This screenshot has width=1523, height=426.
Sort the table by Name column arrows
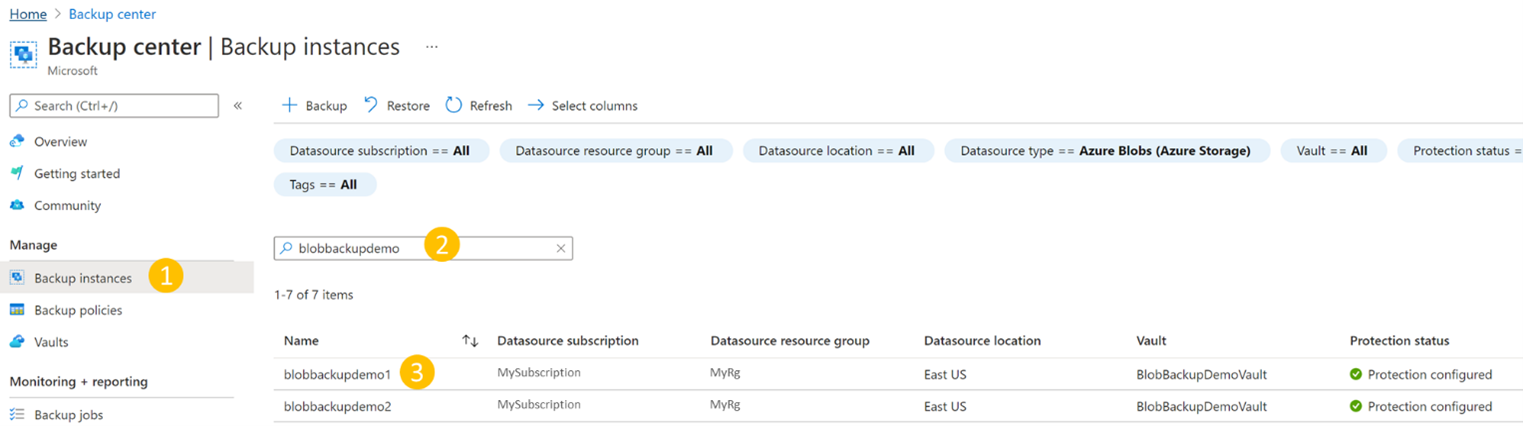pos(470,341)
